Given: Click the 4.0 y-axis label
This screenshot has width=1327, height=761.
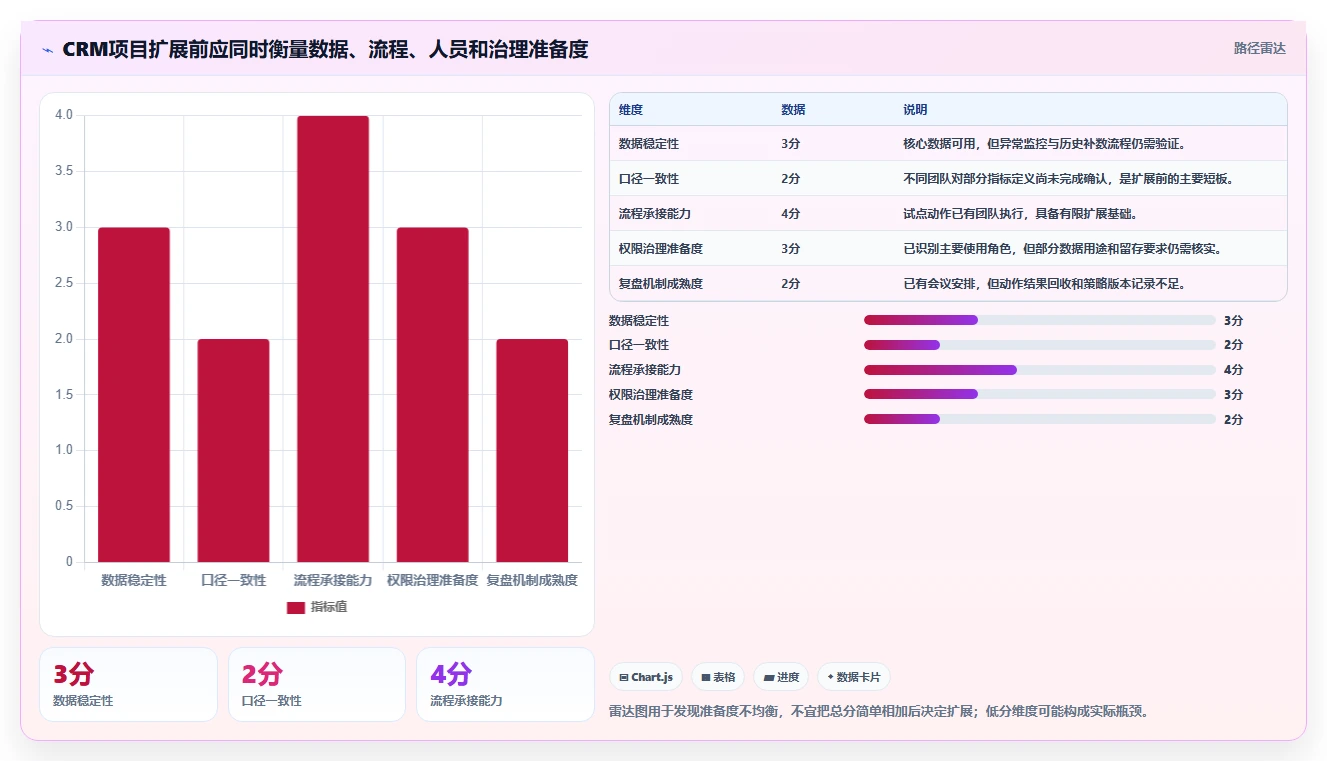Looking at the screenshot, I should click(64, 115).
